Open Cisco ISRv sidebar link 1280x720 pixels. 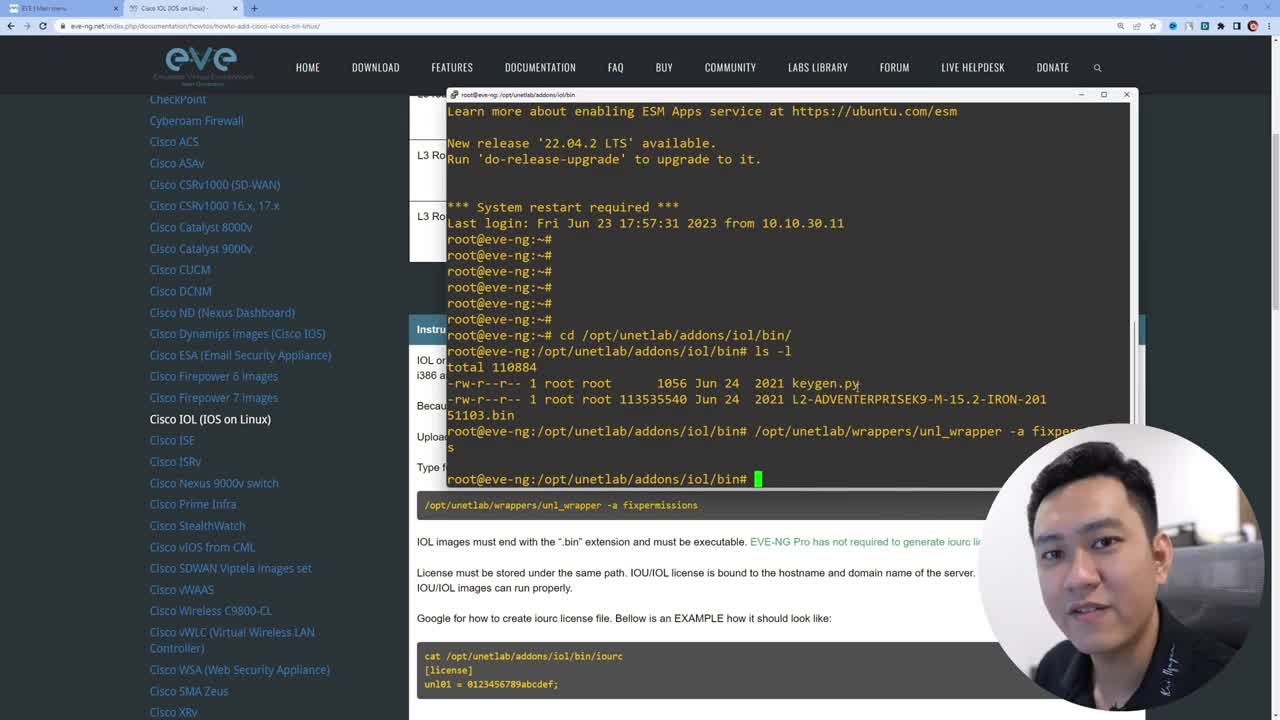click(175, 462)
